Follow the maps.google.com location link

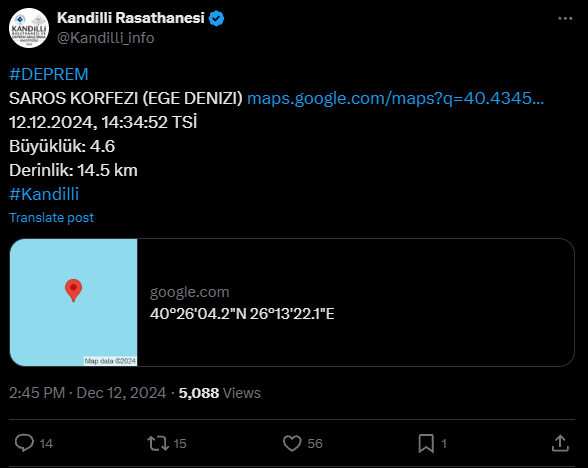point(395,98)
